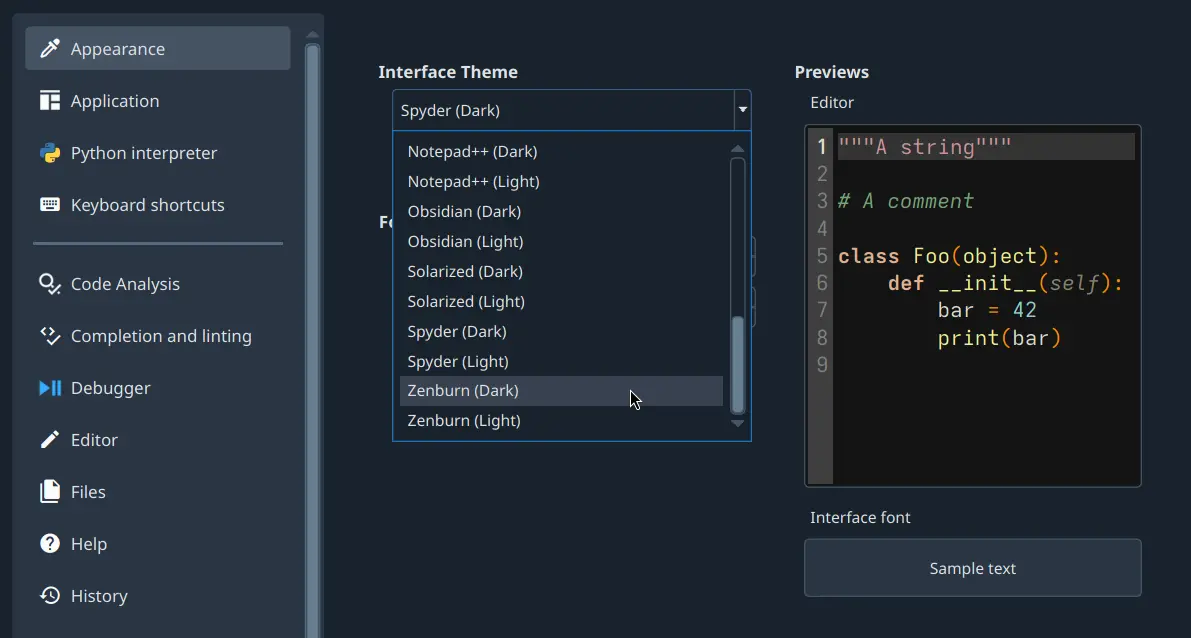
Task: Click the sidebar scrollbar up arrow
Action: tap(312, 34)
